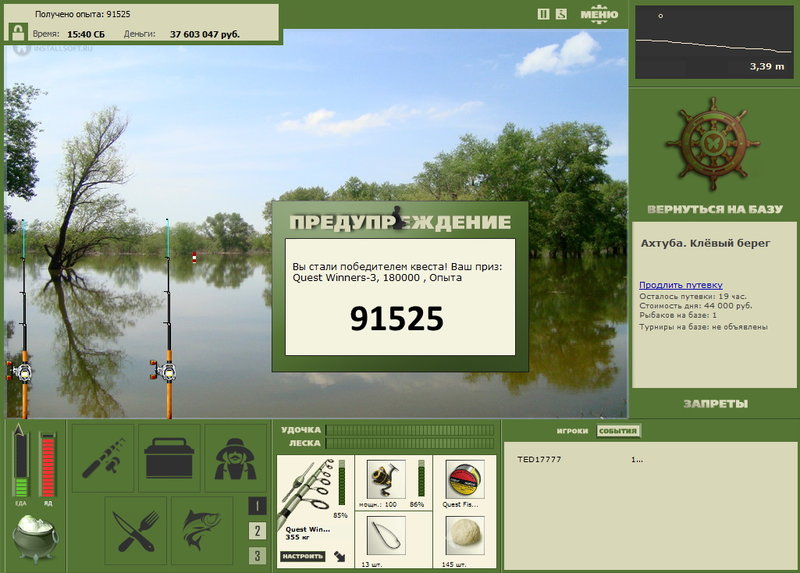Click the ЕДА food level bar

pos(21,464)
